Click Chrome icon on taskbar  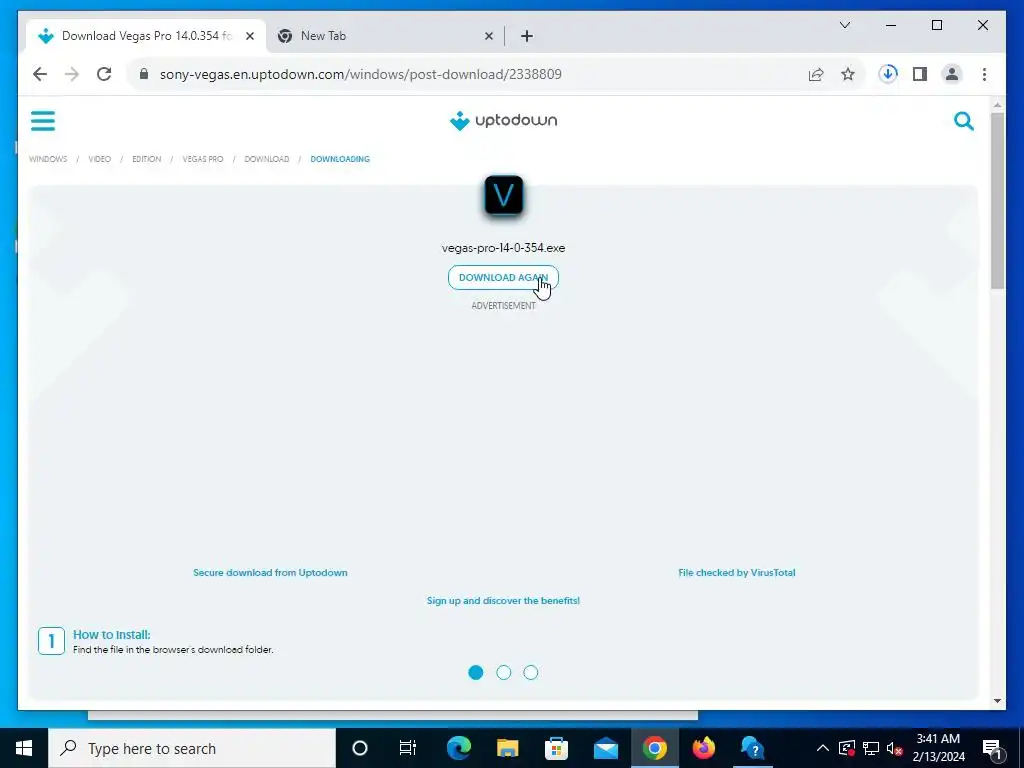654,748
